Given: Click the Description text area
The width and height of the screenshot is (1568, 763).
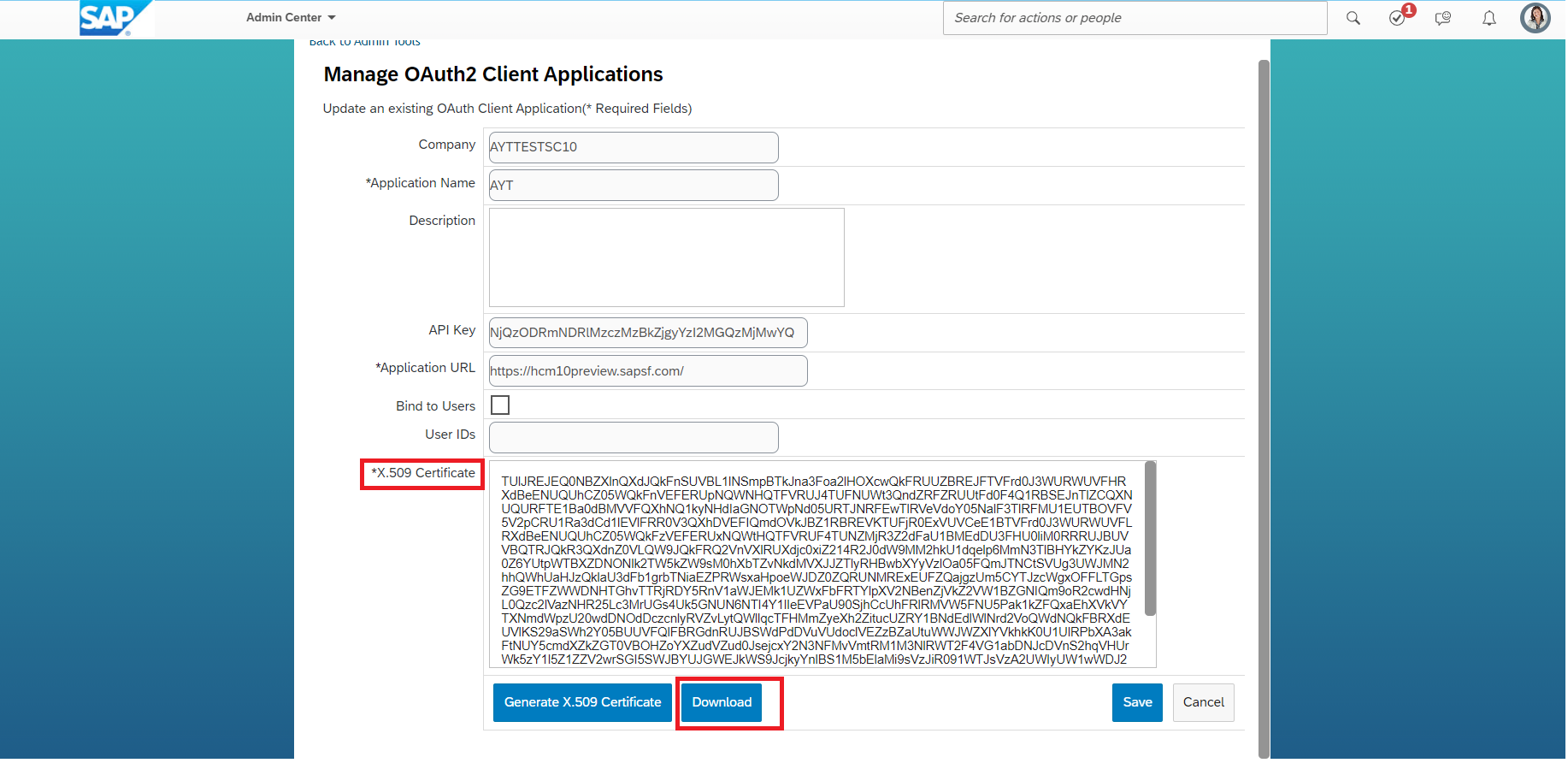Looking at the screenshot, I should click(x=666, y=257).
